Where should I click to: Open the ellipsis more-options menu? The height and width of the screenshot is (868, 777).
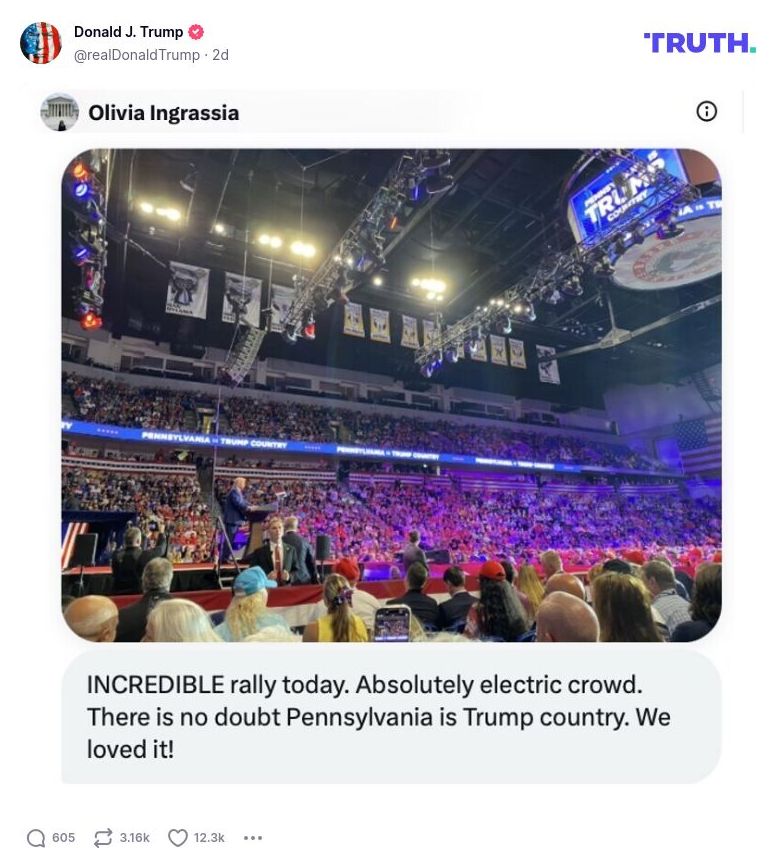pos(254,838)
